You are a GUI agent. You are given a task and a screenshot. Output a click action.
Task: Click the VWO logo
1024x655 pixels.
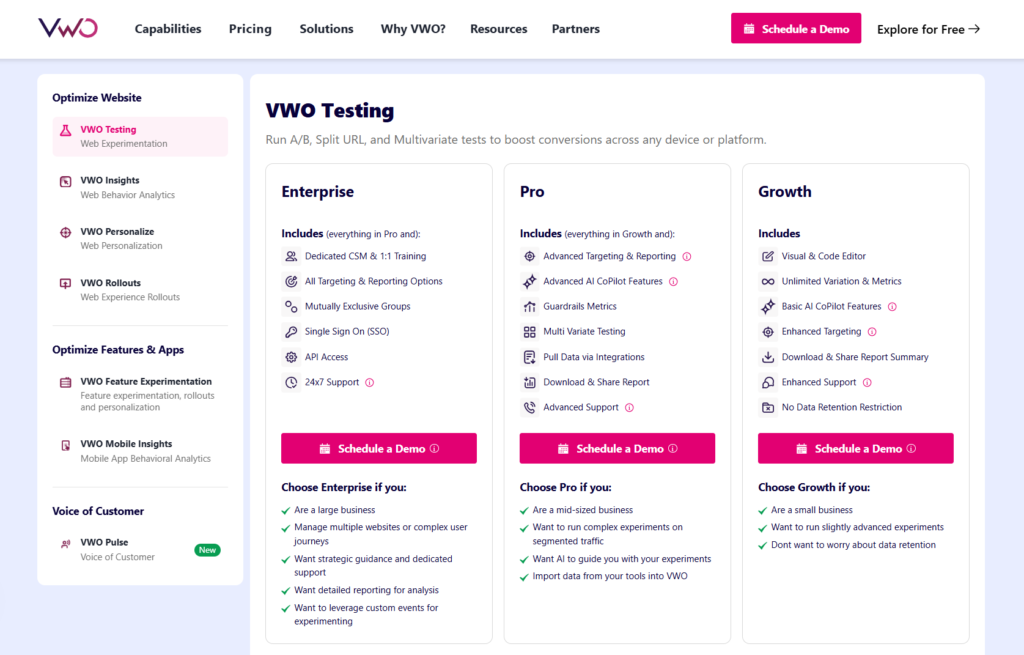coord(66,28)
